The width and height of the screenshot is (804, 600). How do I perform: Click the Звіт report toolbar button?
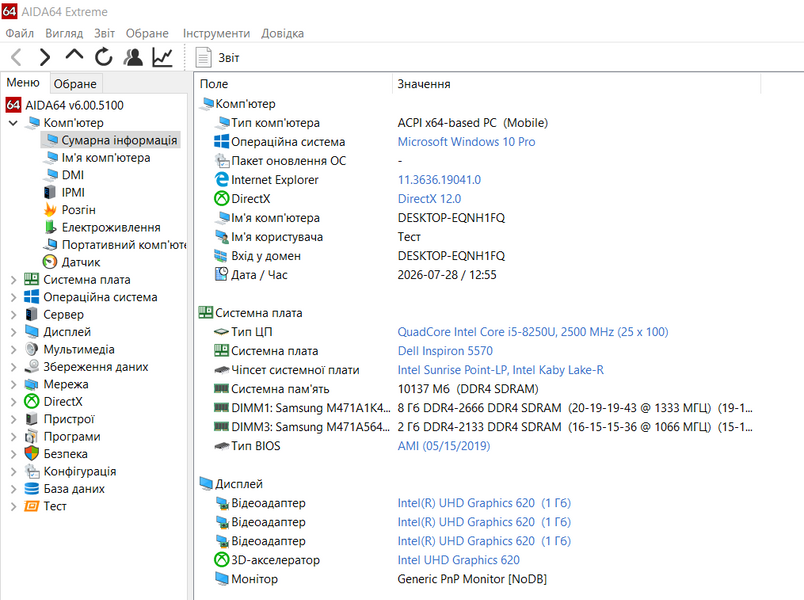(x=217, y=57)
